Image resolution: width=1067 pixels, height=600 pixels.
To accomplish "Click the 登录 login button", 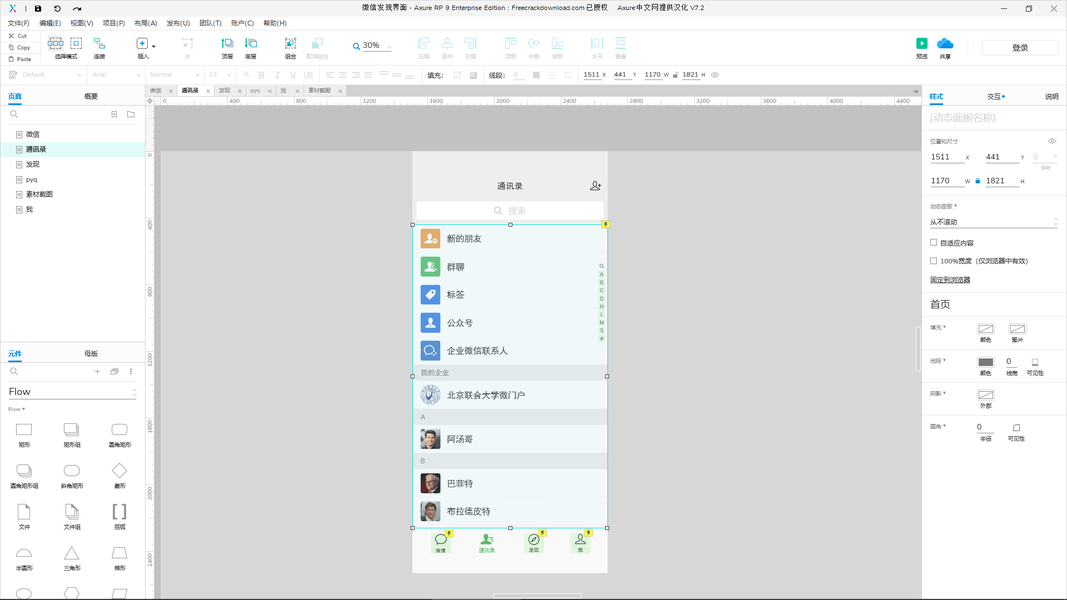I will click(1019, 48).
